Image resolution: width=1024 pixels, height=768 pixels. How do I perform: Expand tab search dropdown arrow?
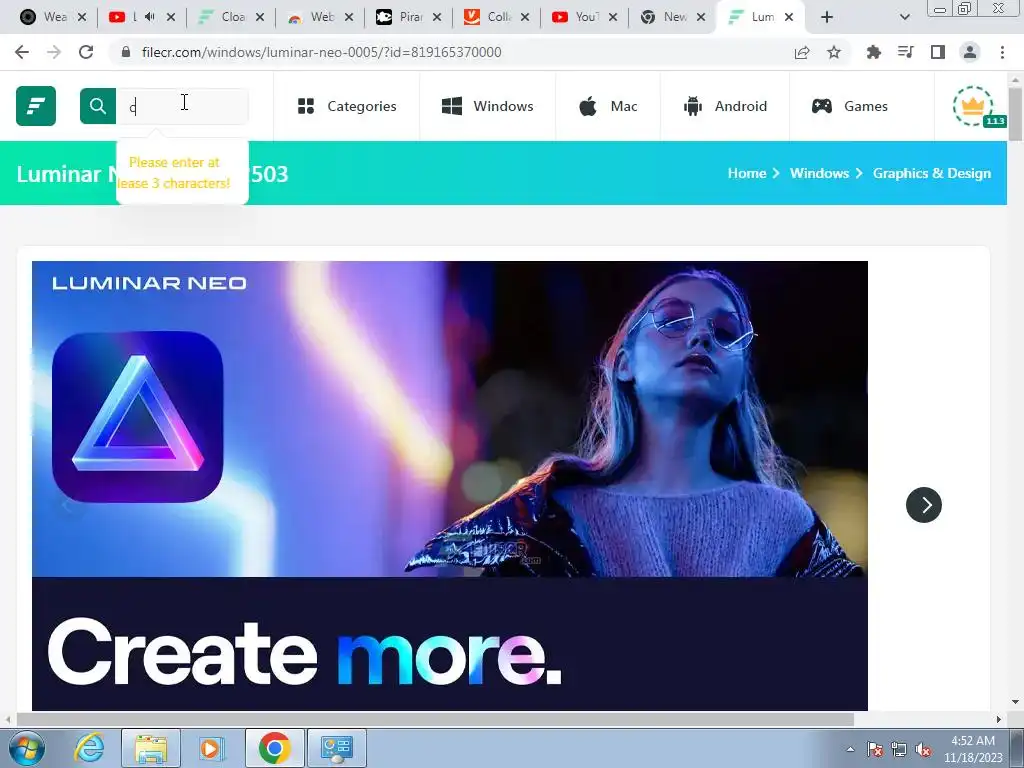coord(904,17)
